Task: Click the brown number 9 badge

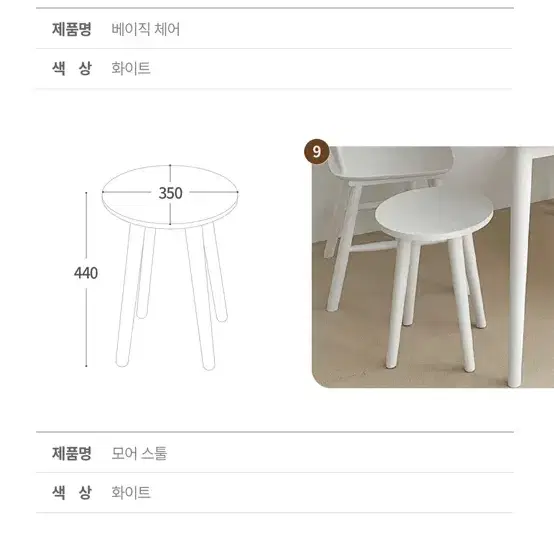Action: click(x=317, y=152)
